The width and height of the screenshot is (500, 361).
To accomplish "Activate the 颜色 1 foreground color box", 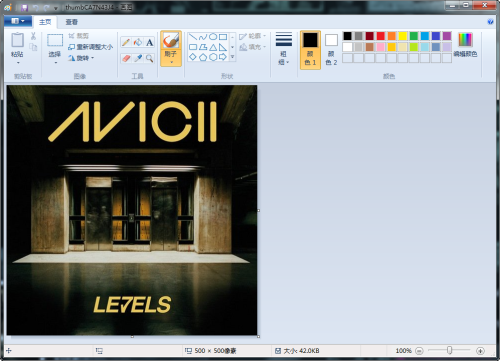I will (310, 50).
